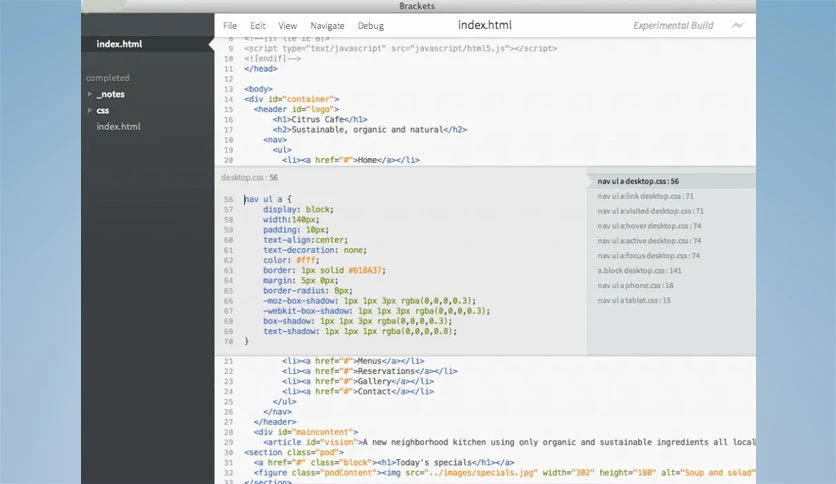Image resolution: width=836 pixels, height=484 pixels.
Task: Expand the _notes folder arrow
Action: tap(90, 94)
